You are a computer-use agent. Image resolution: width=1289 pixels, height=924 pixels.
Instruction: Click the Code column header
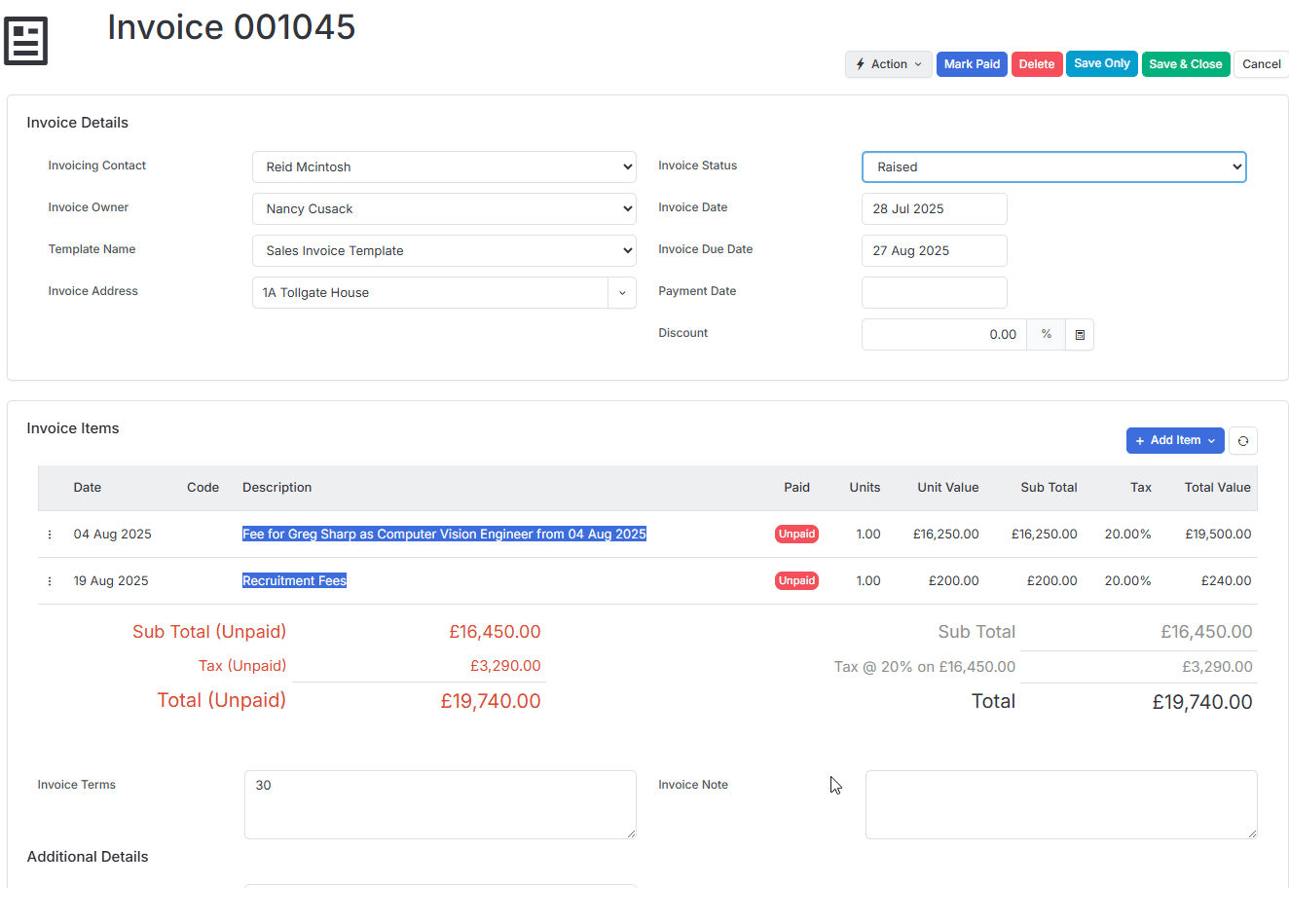click(203, 488)
